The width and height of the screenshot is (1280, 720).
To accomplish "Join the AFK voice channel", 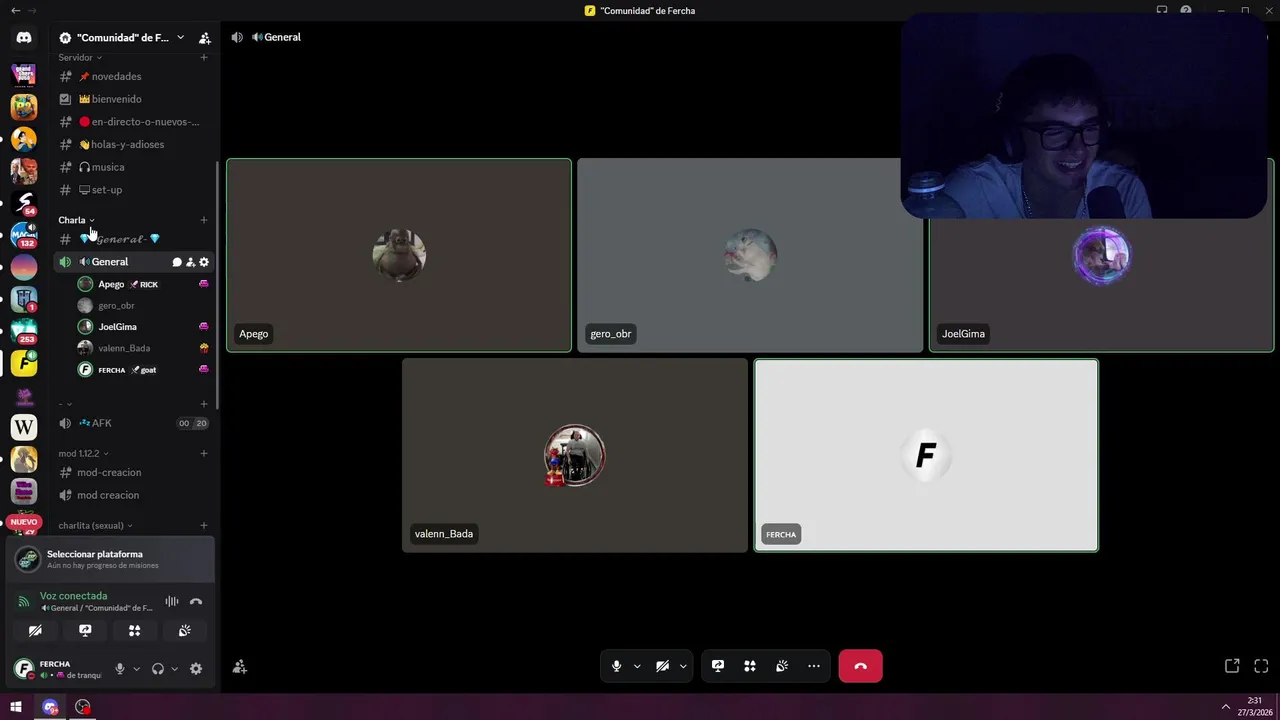I will (x=134, y=423).
